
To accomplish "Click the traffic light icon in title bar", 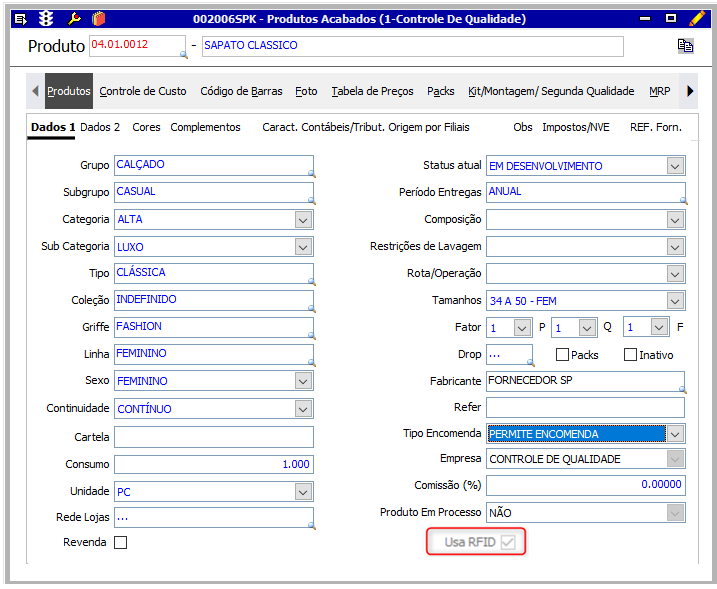I will point(46,18).
